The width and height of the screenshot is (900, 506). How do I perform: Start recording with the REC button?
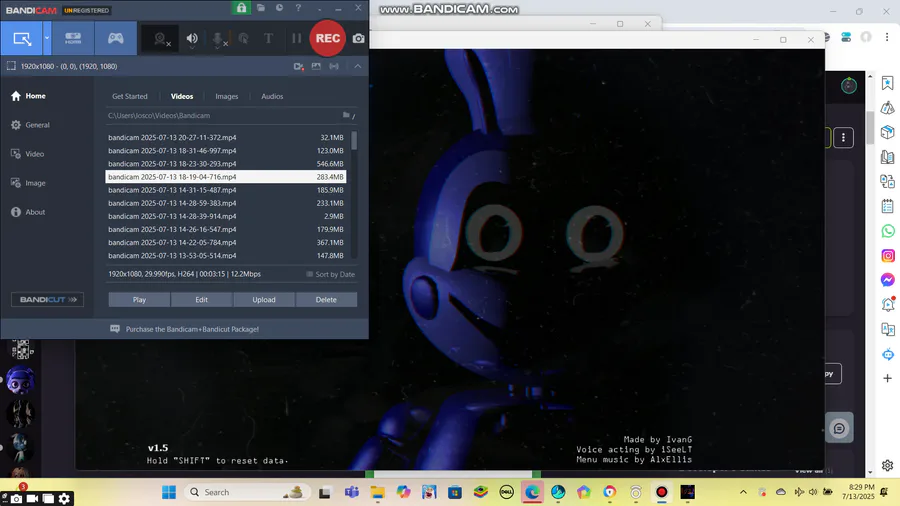click(328, 38)
